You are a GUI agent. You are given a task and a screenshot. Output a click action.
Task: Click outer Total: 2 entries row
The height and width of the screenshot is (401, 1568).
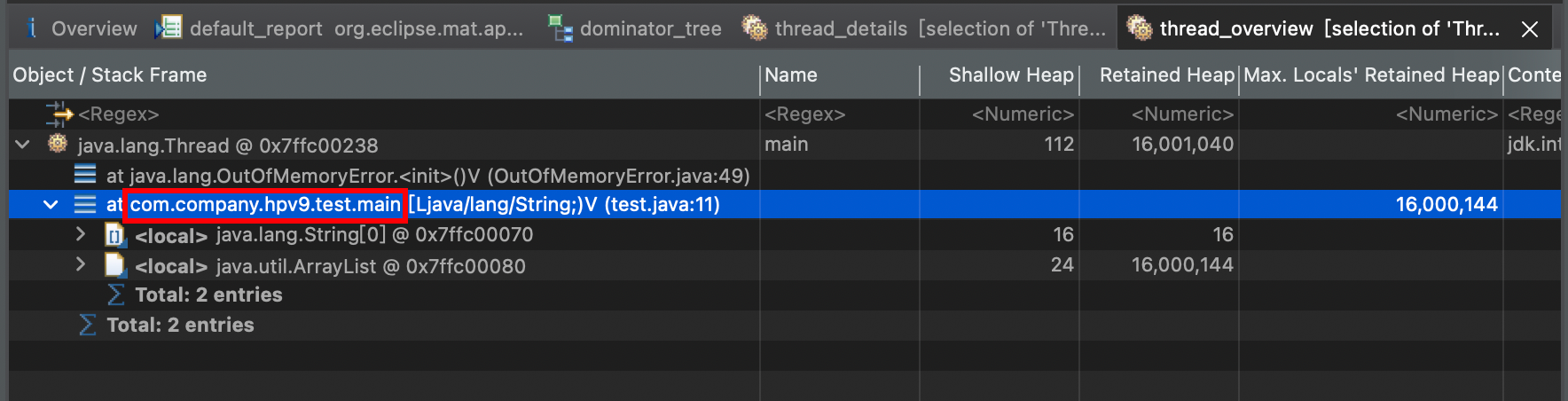tap(180, 325)
